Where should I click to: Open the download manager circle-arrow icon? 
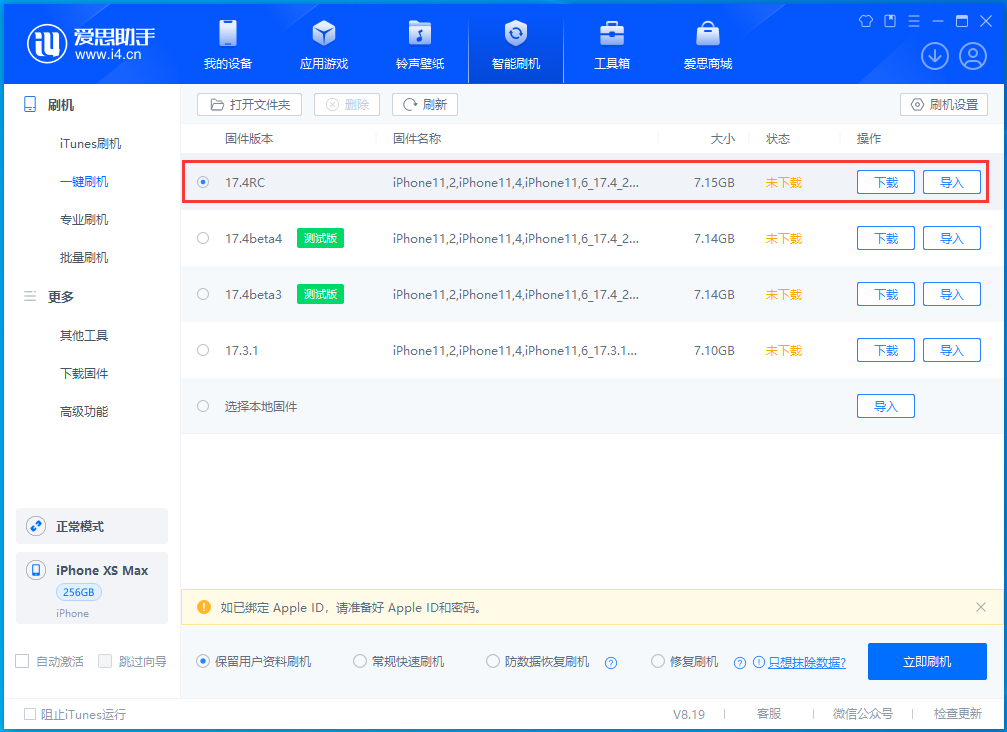coord(934,56)
